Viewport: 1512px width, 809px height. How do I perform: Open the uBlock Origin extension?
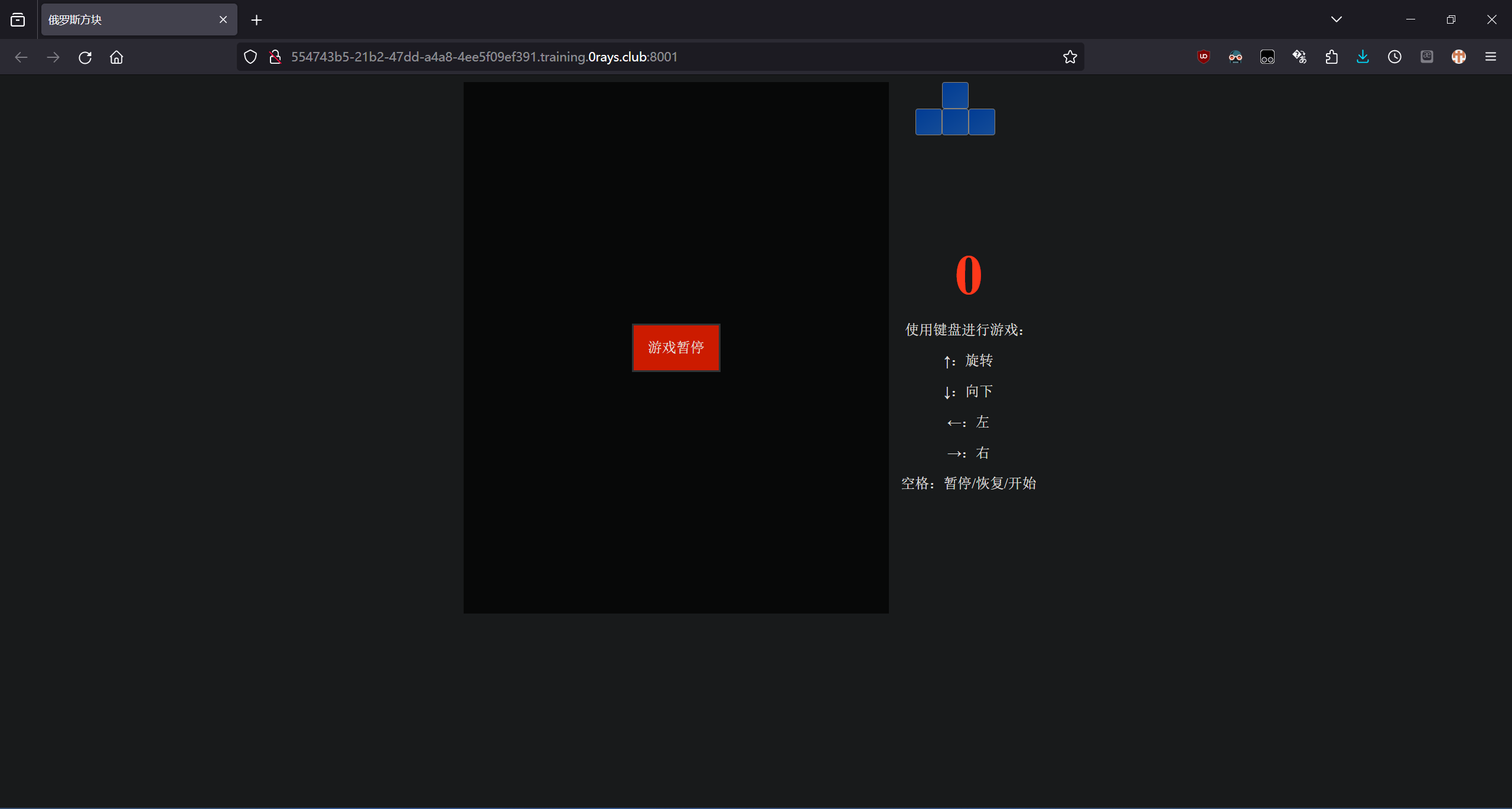click(x=1204, y=57)
